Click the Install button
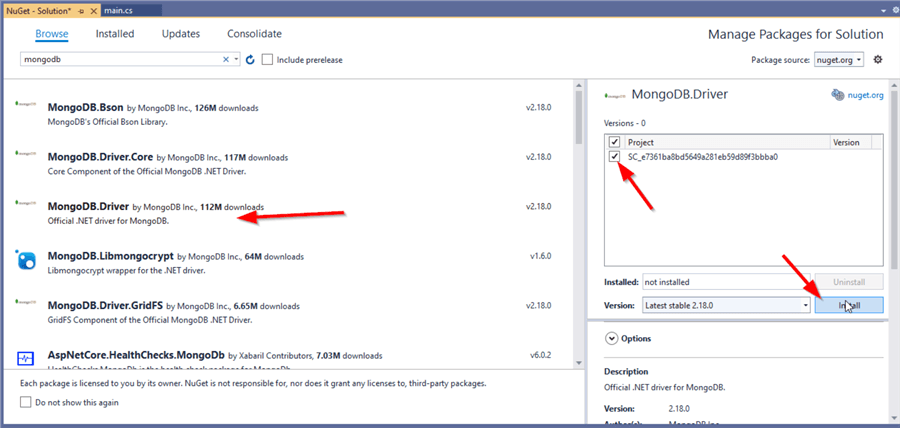This screenshot has height=428, width=900. click(849, 305)
